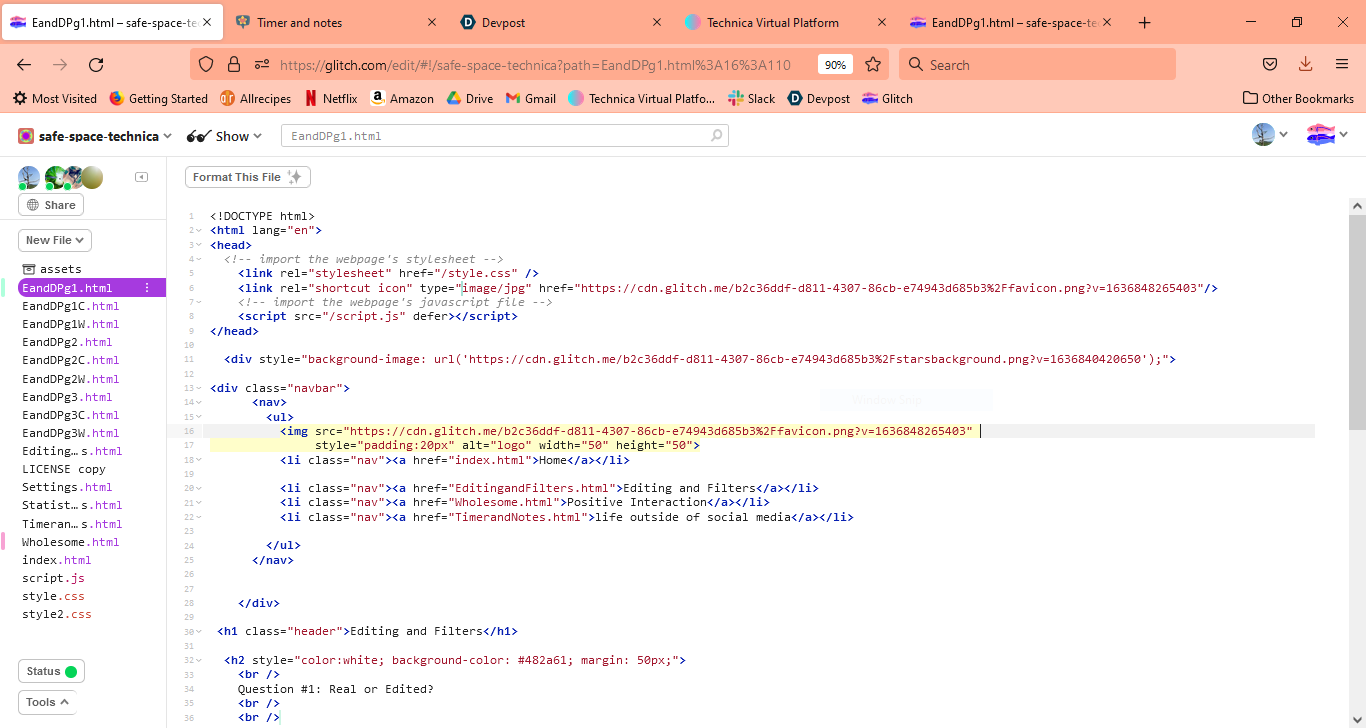Open a new browser tab
The width and height of the screenshot is (1366, 728).
click(x=1145, y=22)
